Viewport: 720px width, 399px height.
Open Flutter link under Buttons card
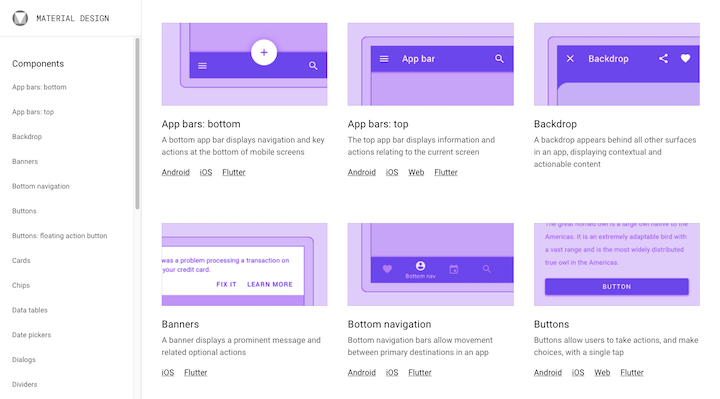click(632, 372)
